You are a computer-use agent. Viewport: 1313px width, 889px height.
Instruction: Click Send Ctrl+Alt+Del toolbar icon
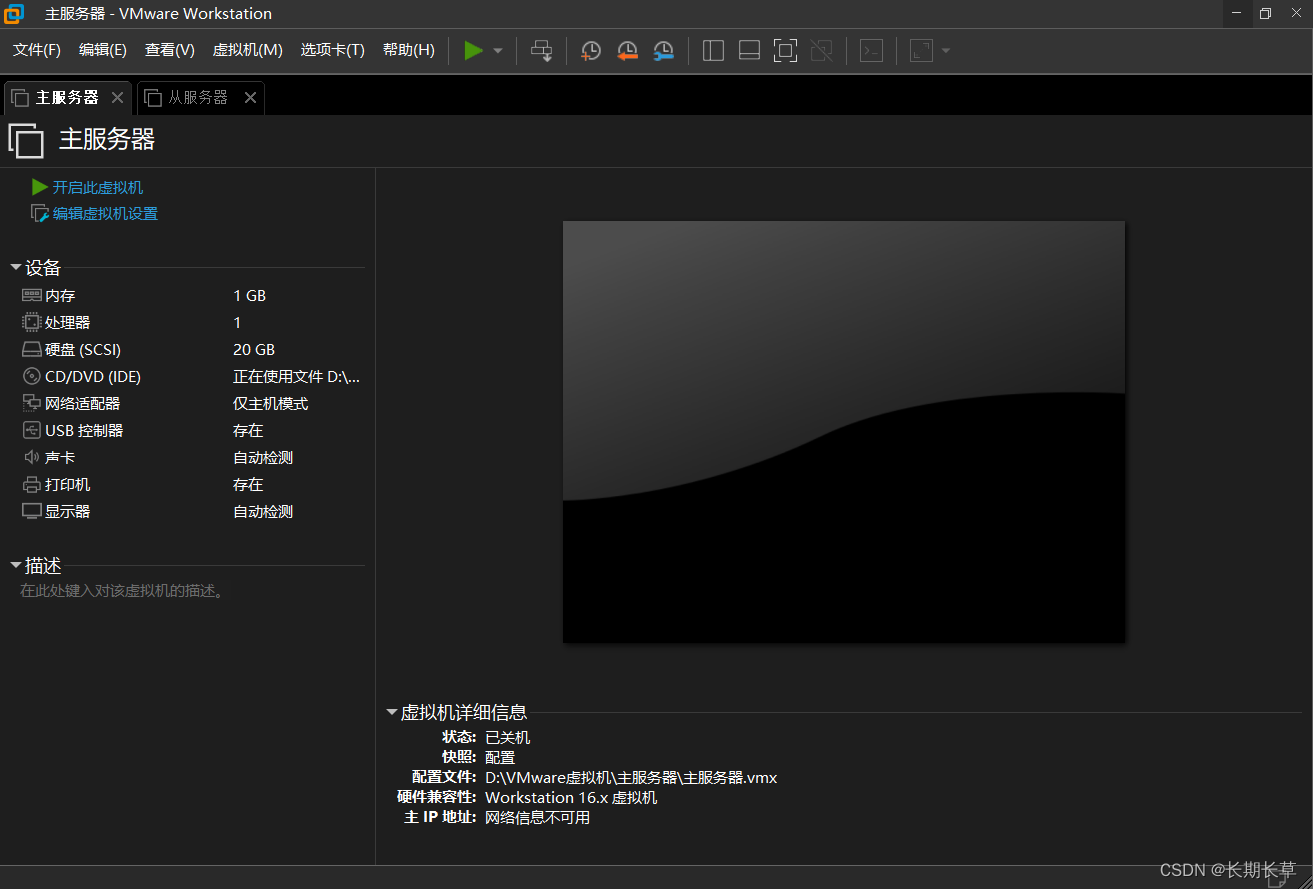click(541, 50)
